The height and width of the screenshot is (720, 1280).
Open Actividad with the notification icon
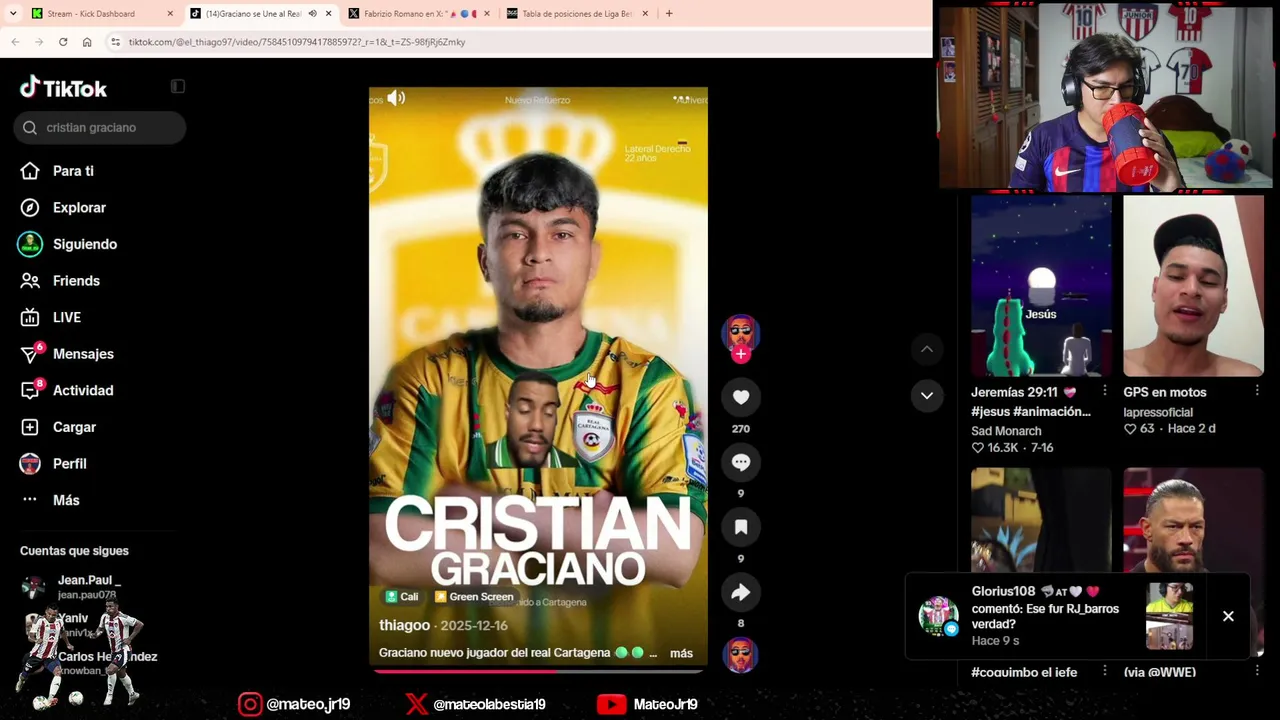pos(31,390)
